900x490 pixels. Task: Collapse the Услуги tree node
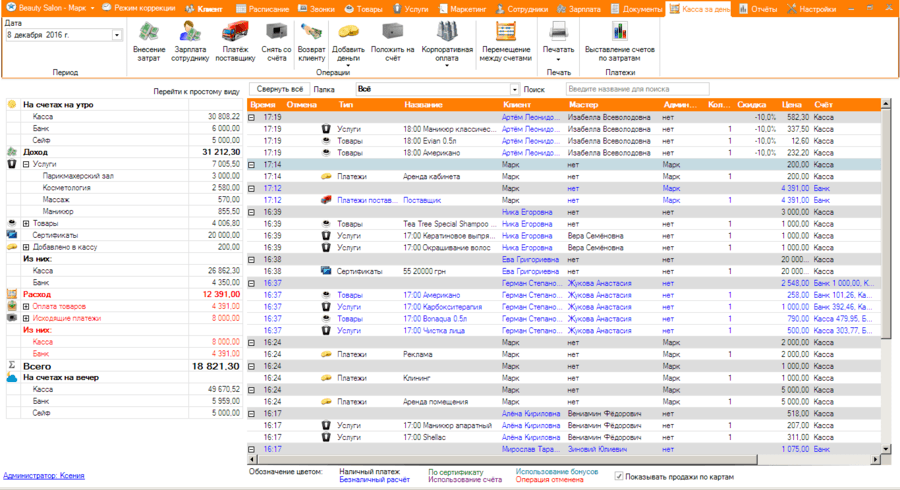coord(26,164)
